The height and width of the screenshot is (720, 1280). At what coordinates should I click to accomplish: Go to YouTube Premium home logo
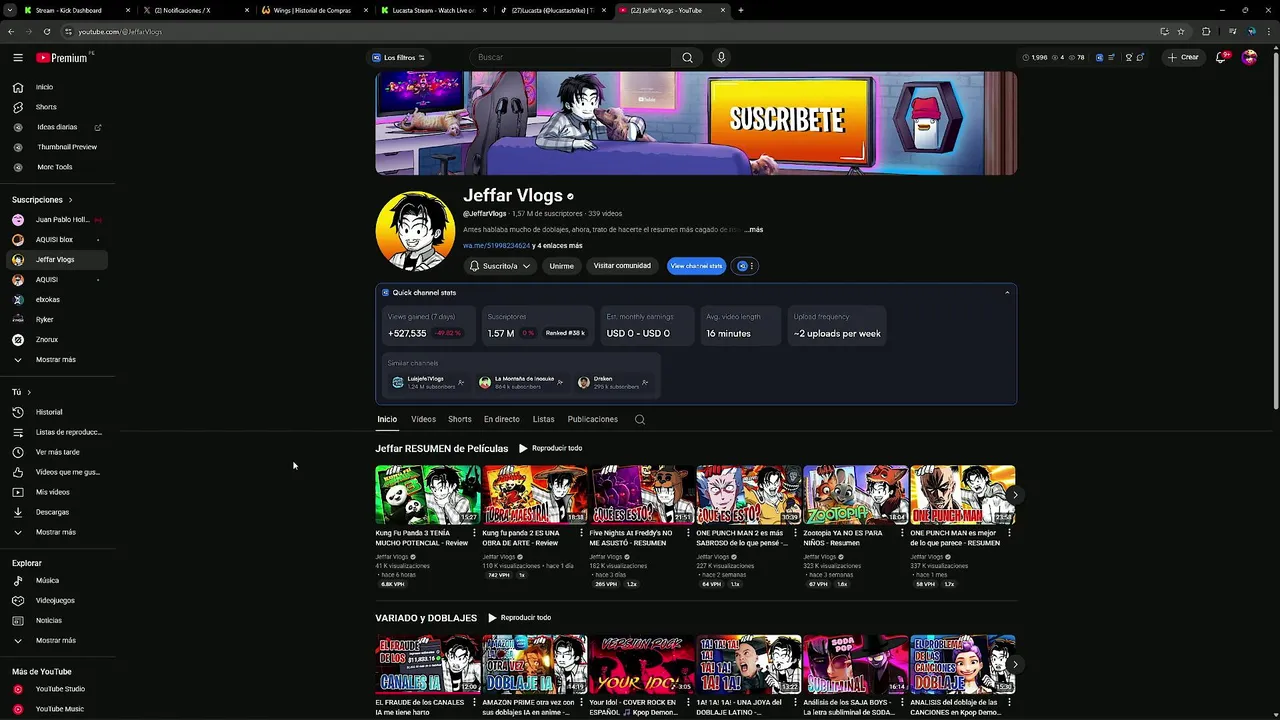[63, 58]
